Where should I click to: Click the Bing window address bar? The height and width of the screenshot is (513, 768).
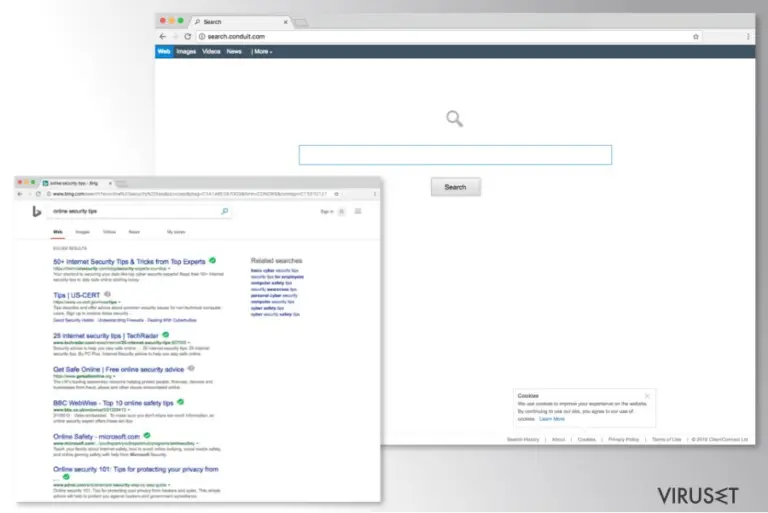191,194
